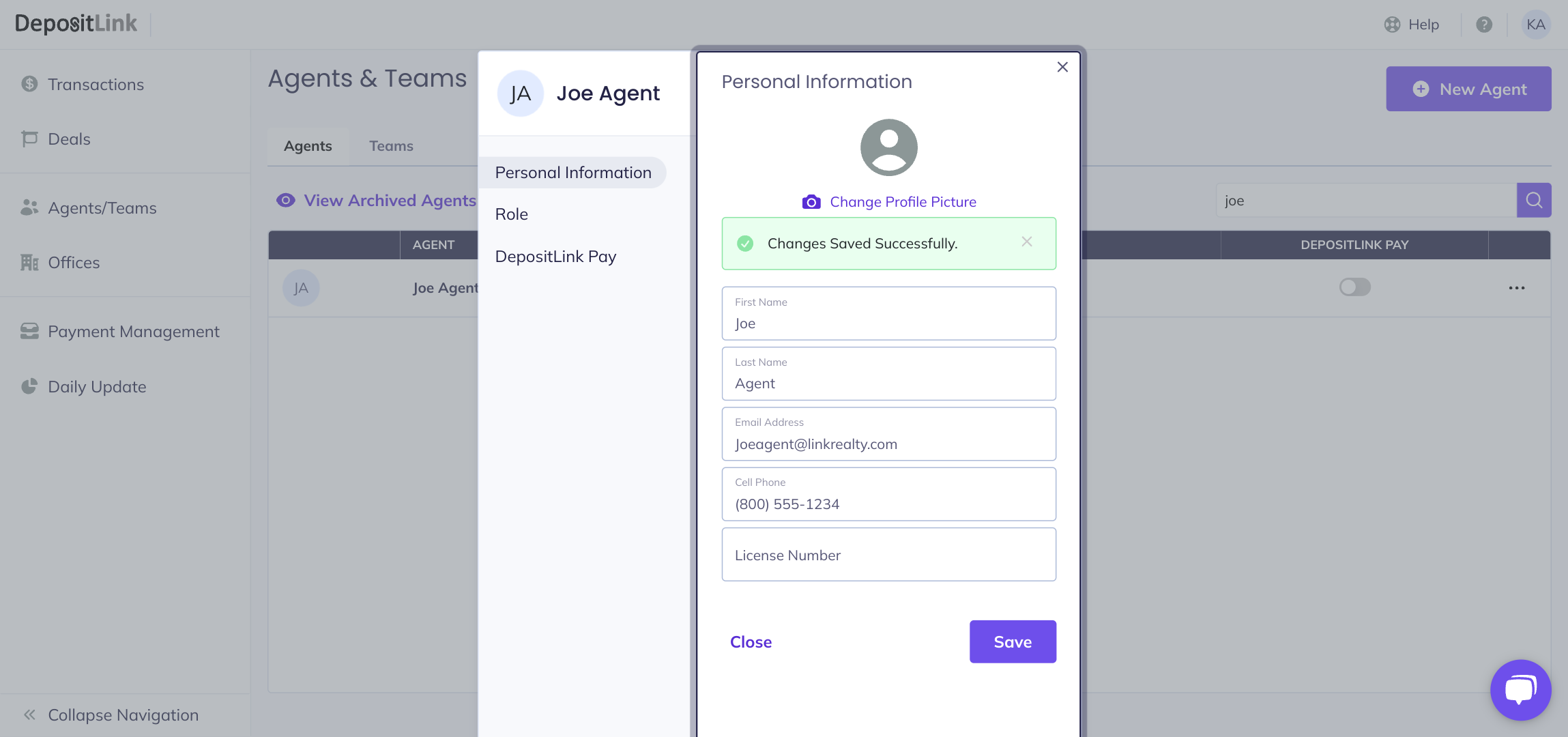Click the KA user avatar

(x=1535, y=25)
